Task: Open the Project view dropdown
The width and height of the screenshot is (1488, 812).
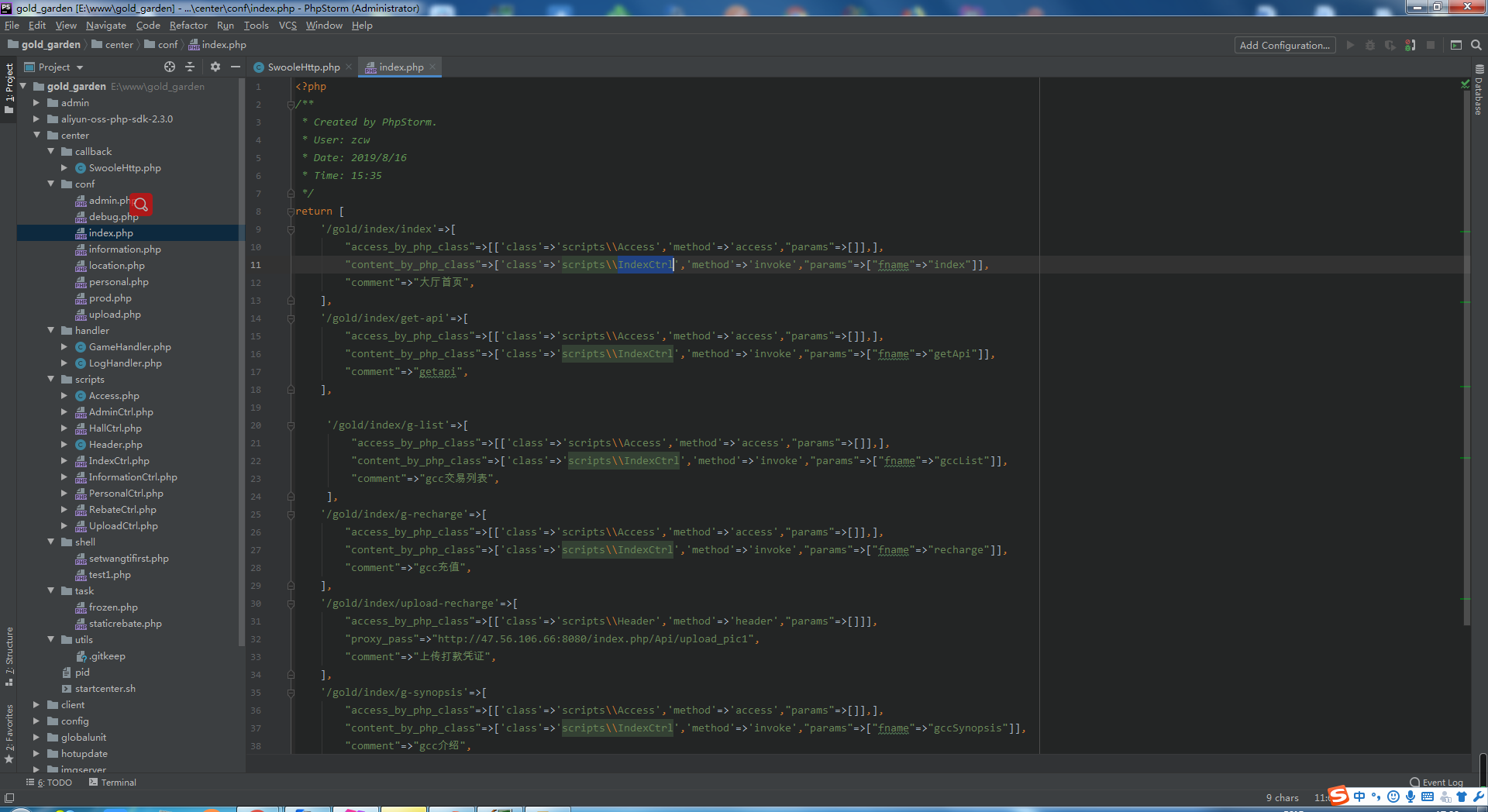Action: (x=53, y=67)
